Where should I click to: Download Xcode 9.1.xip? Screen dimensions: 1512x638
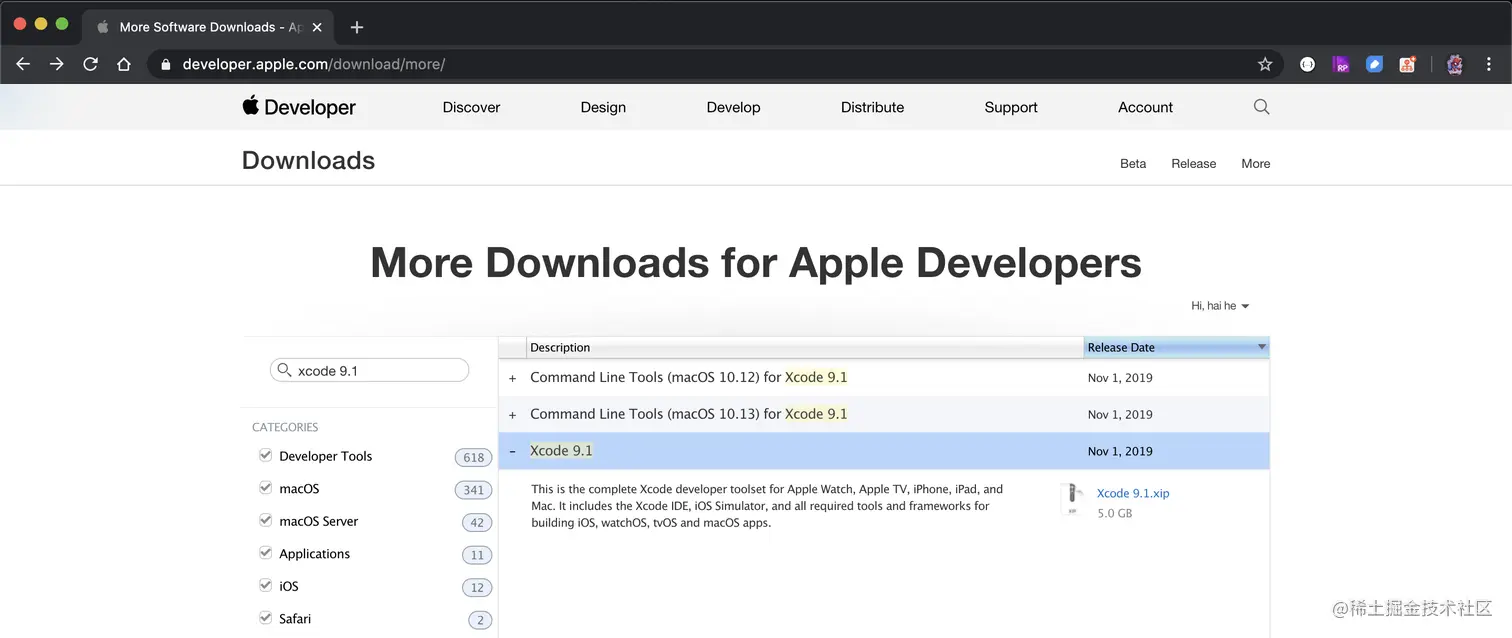point(1133,493)
